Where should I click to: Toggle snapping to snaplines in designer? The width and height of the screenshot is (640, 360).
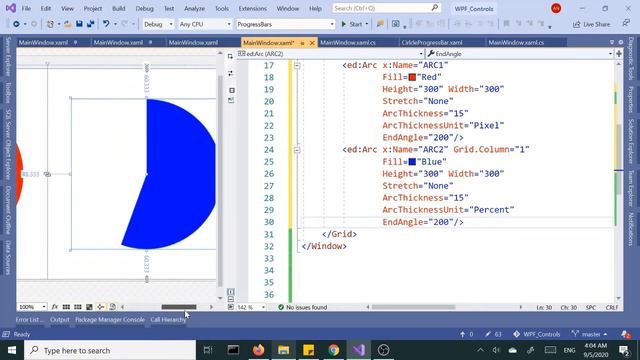tap(100, 307)
